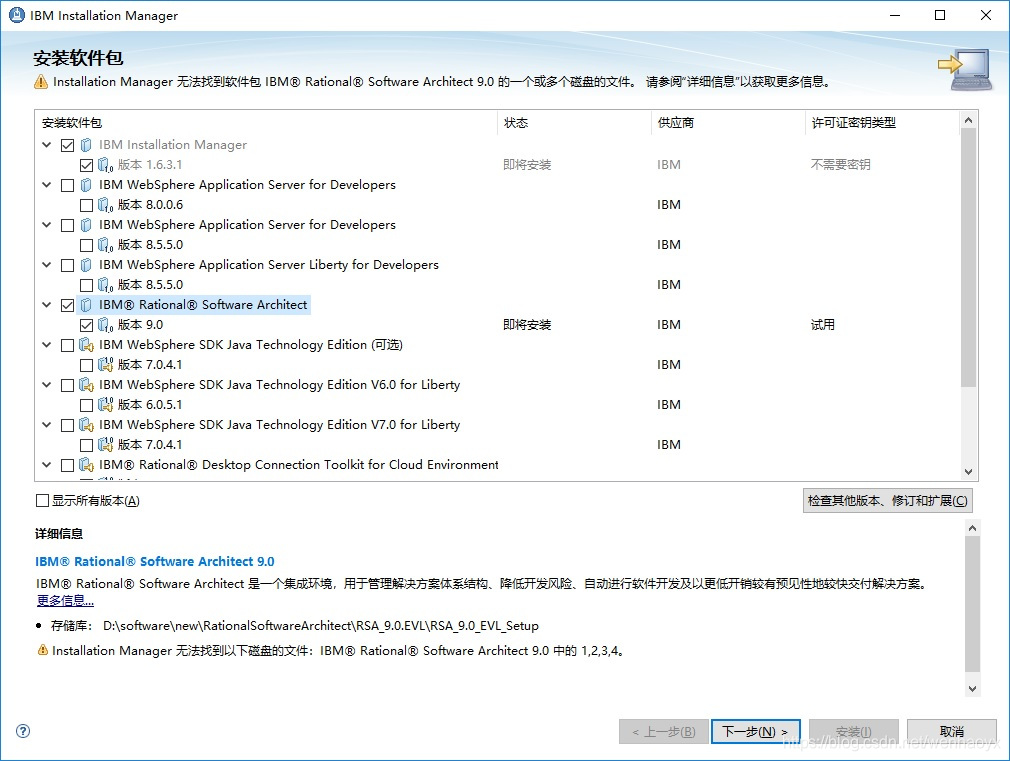Check Desktop Connection Toolkit for Cloud Environment checkbox
The height and width of the screenshot is (761, 1010).
68,465
